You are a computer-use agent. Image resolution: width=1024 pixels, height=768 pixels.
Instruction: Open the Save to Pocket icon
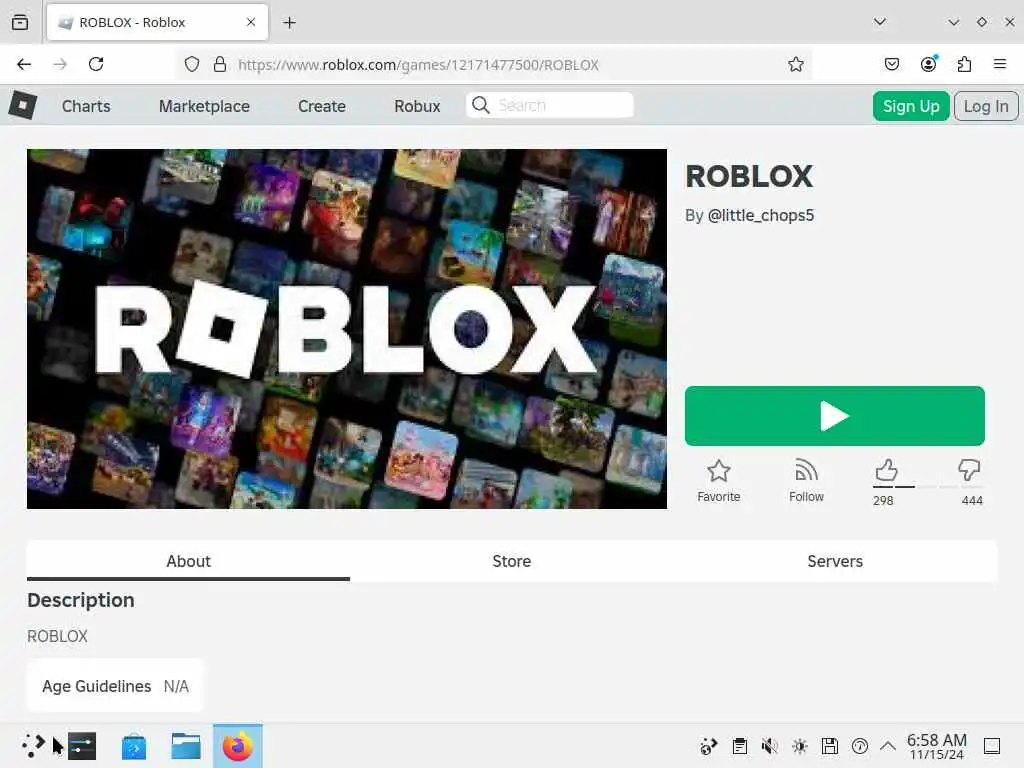tap(891, 64)
